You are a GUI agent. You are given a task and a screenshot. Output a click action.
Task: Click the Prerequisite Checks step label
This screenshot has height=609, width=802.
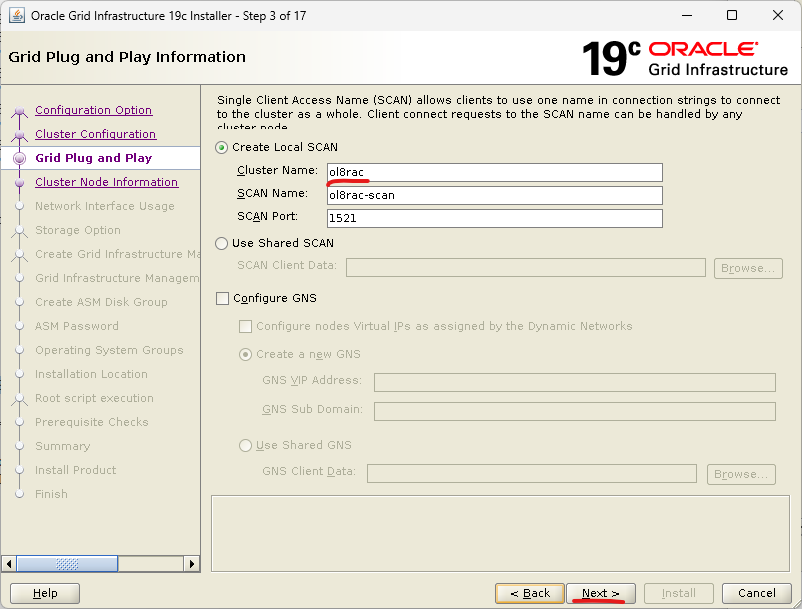coord(92,422)
